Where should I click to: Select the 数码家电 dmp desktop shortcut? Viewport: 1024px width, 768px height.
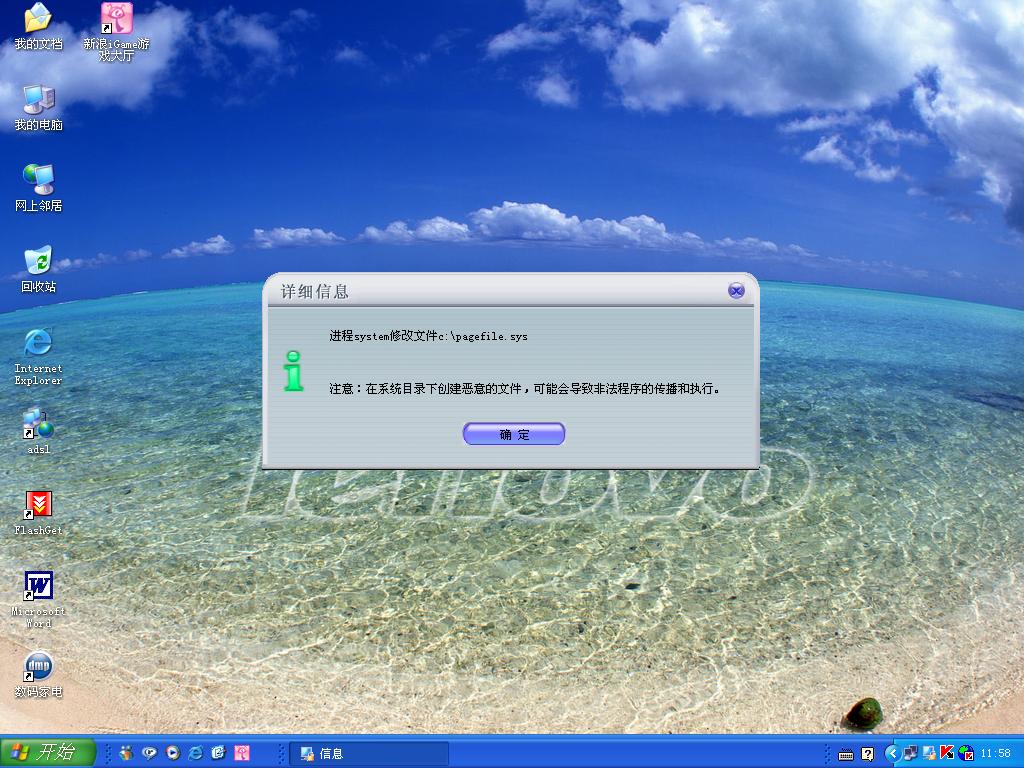tap(38, 675)
